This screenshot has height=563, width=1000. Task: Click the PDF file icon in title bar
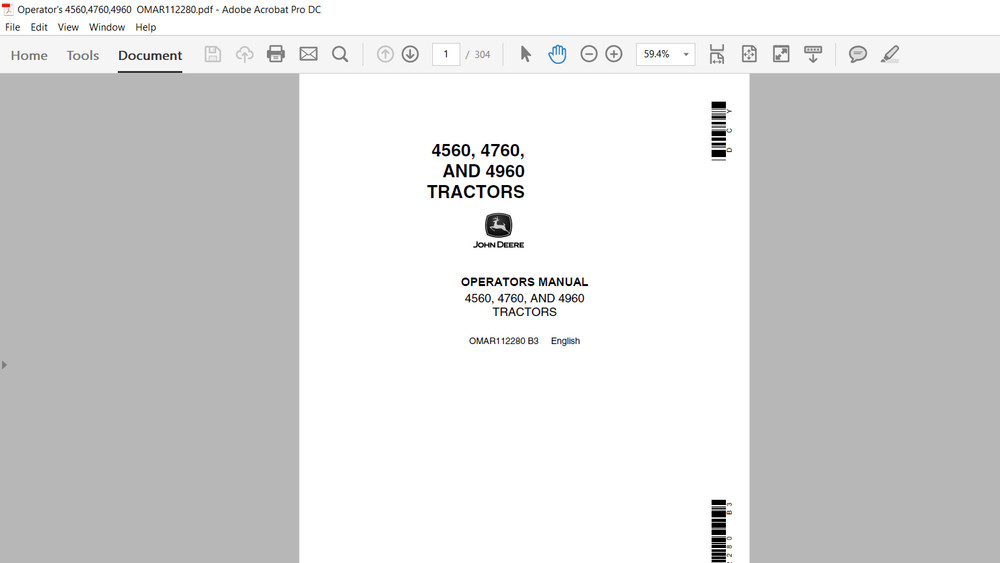point(8,9)
